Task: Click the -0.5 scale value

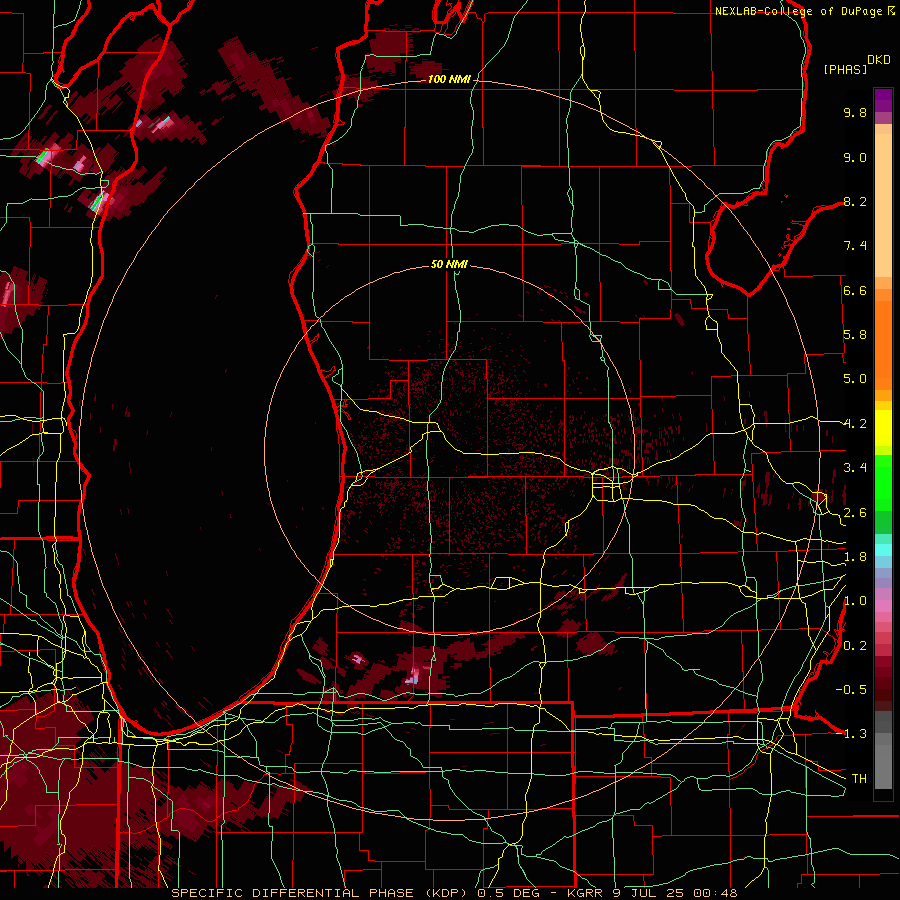Action: click(x=851, y=690)
